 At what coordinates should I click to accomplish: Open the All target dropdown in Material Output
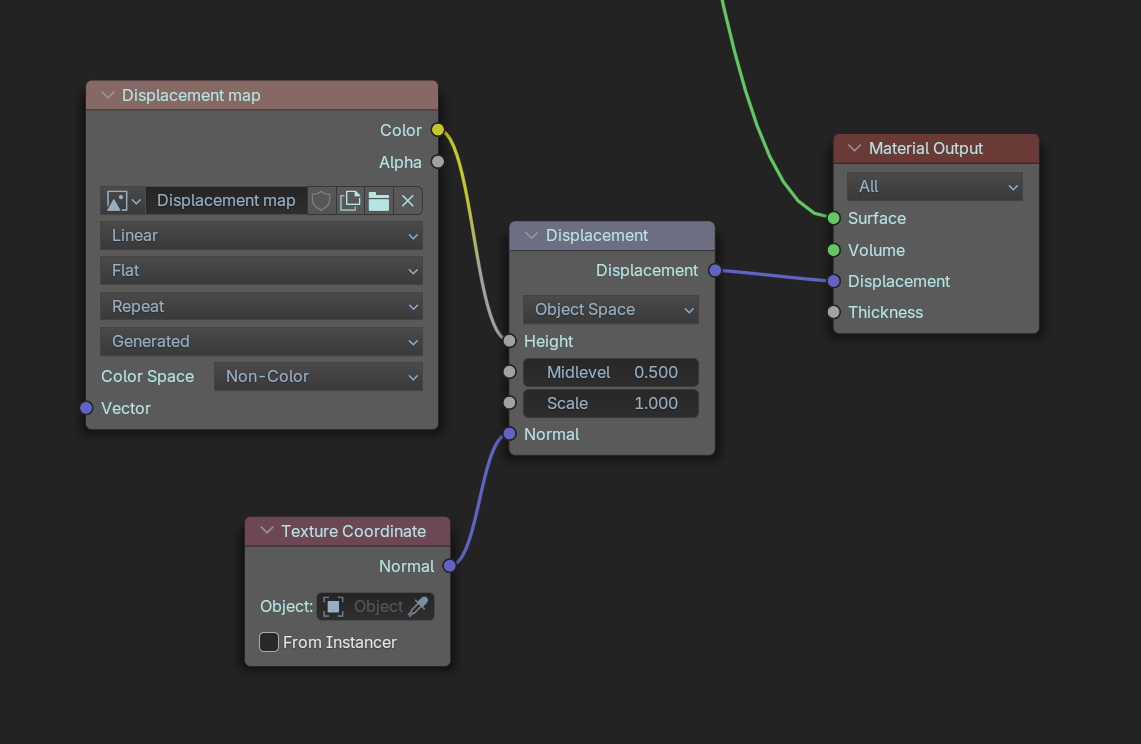tap(934, 186)
